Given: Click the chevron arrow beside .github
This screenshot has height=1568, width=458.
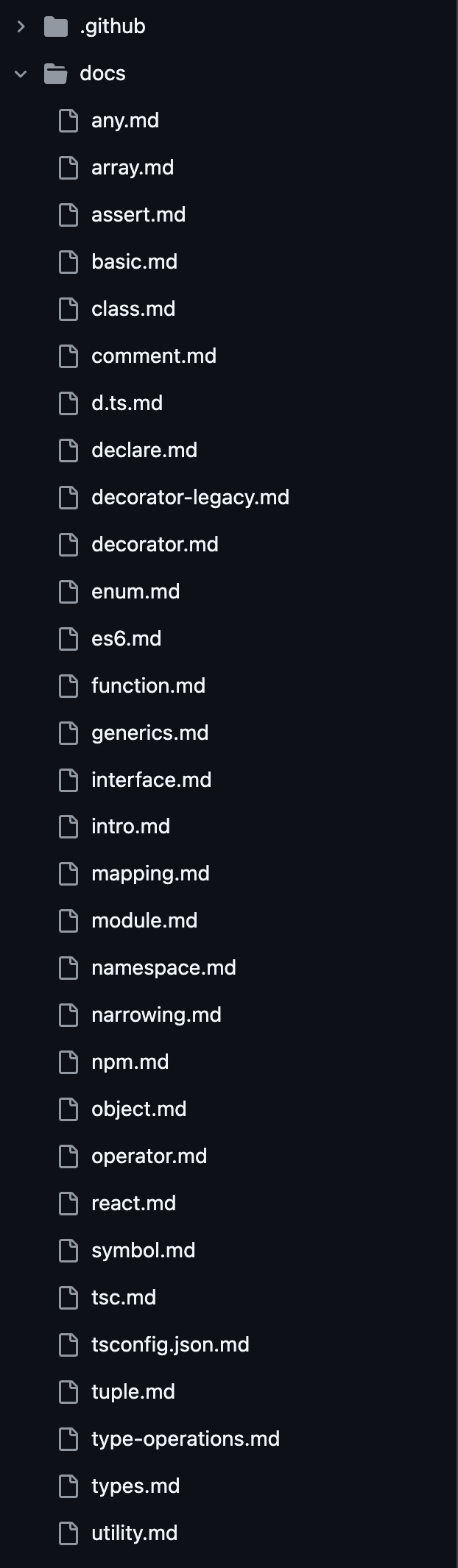Looking at the screenshot, I should pyautogui.click(x=21, y=26).
